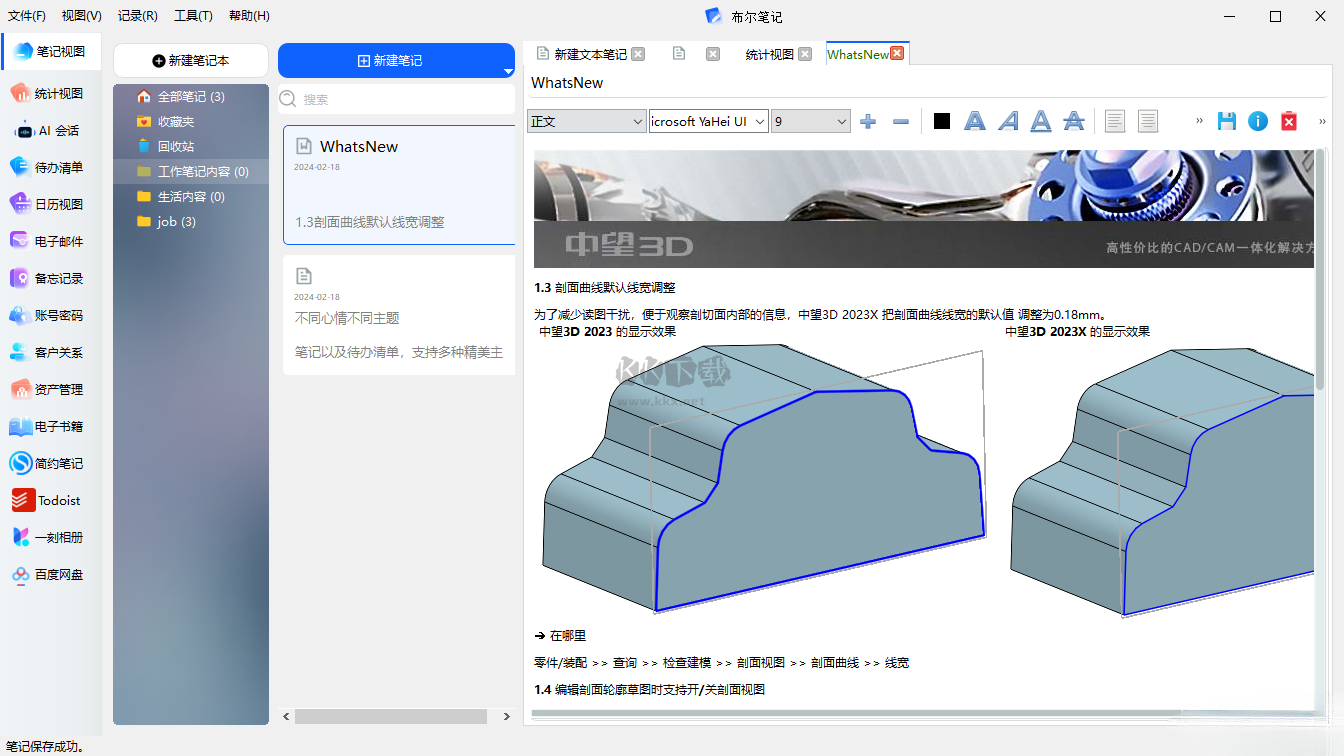Open 百度网盘 from the sidebar
Viewport: 1344px width, 756px height.
point(51,575)
